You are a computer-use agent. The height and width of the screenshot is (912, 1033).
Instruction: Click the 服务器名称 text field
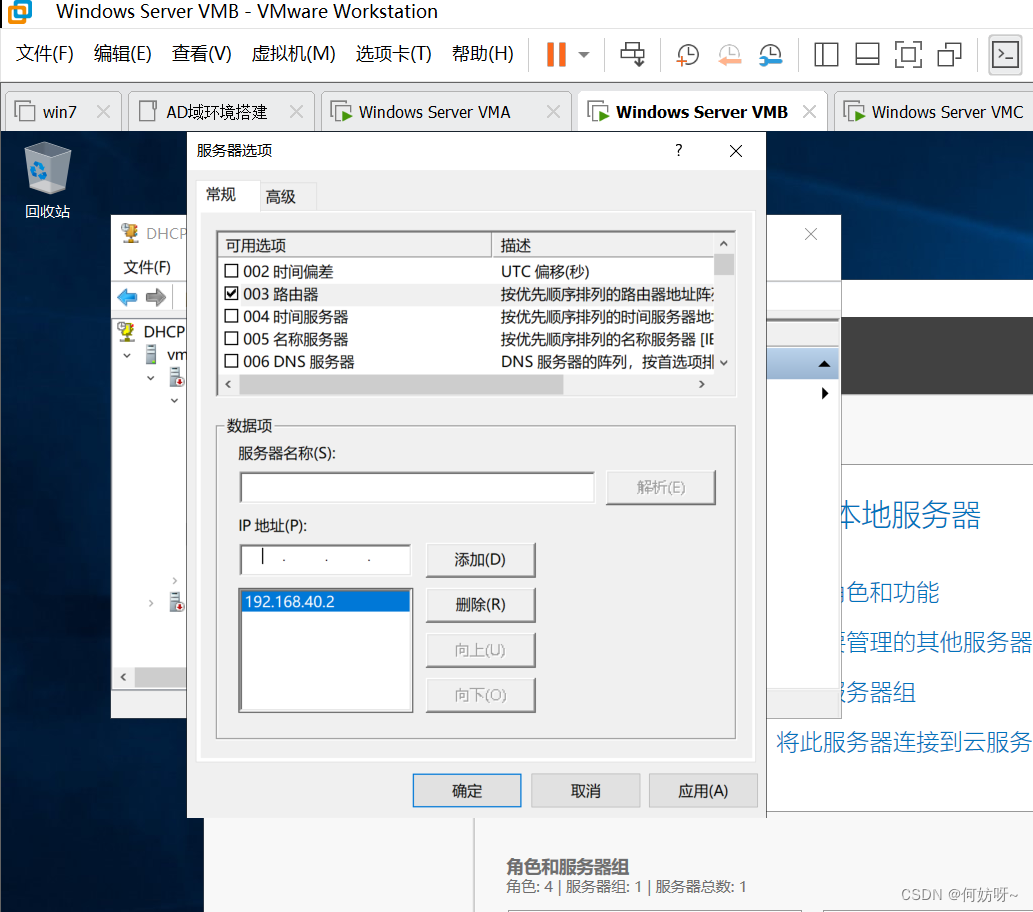click(x=417, y=487)
